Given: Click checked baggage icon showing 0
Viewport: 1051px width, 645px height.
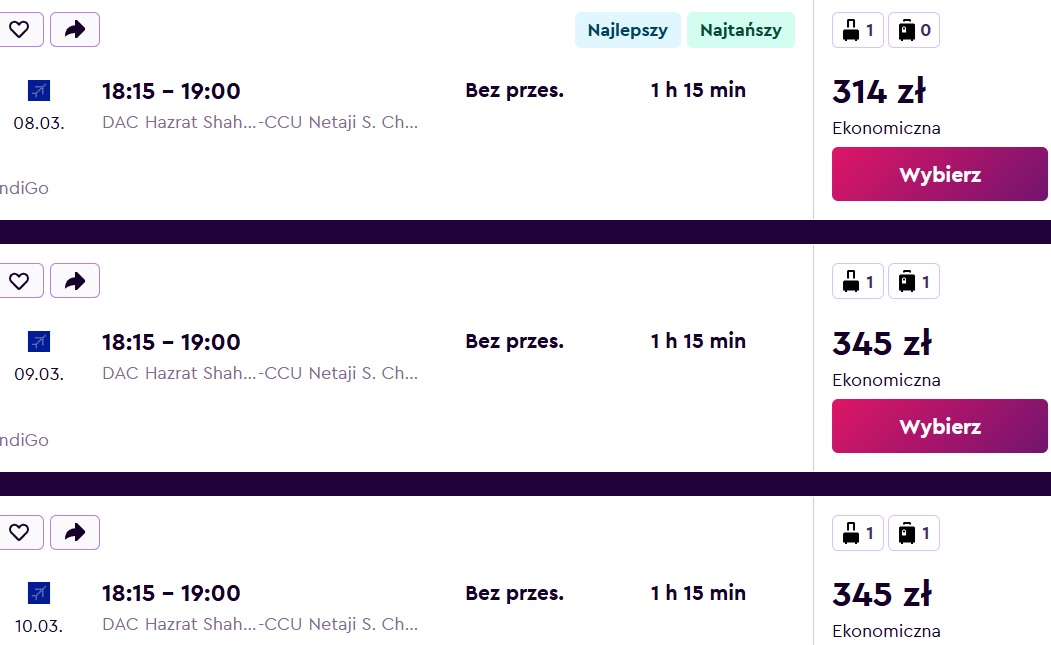Looking at the screenshot, I should tap(914, 30).
